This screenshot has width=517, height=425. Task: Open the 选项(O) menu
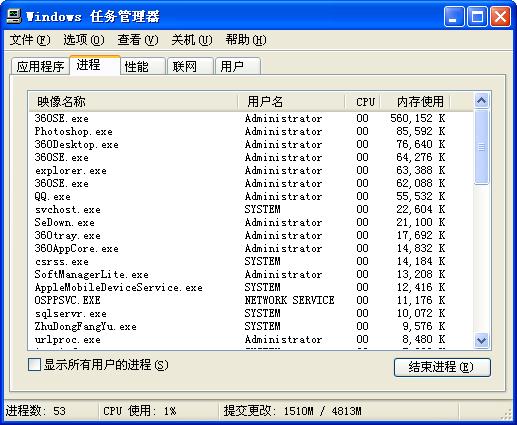(x=84, y=40)
